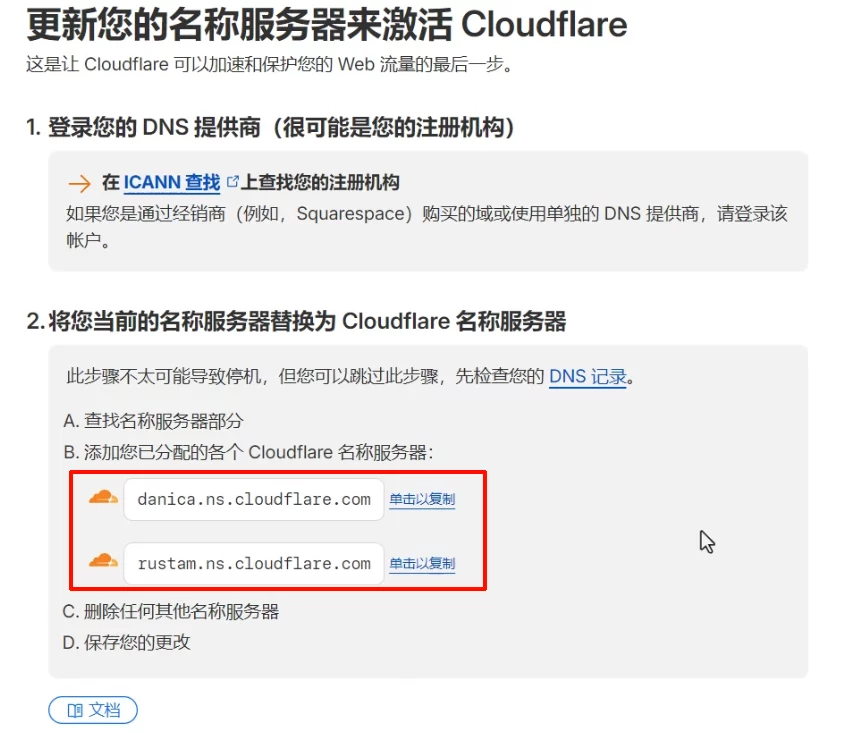855x733 pixels.
Task: Click step C 删除任何其他名称服务器 text
Action: pyautogui.click(x=170, y=611)
